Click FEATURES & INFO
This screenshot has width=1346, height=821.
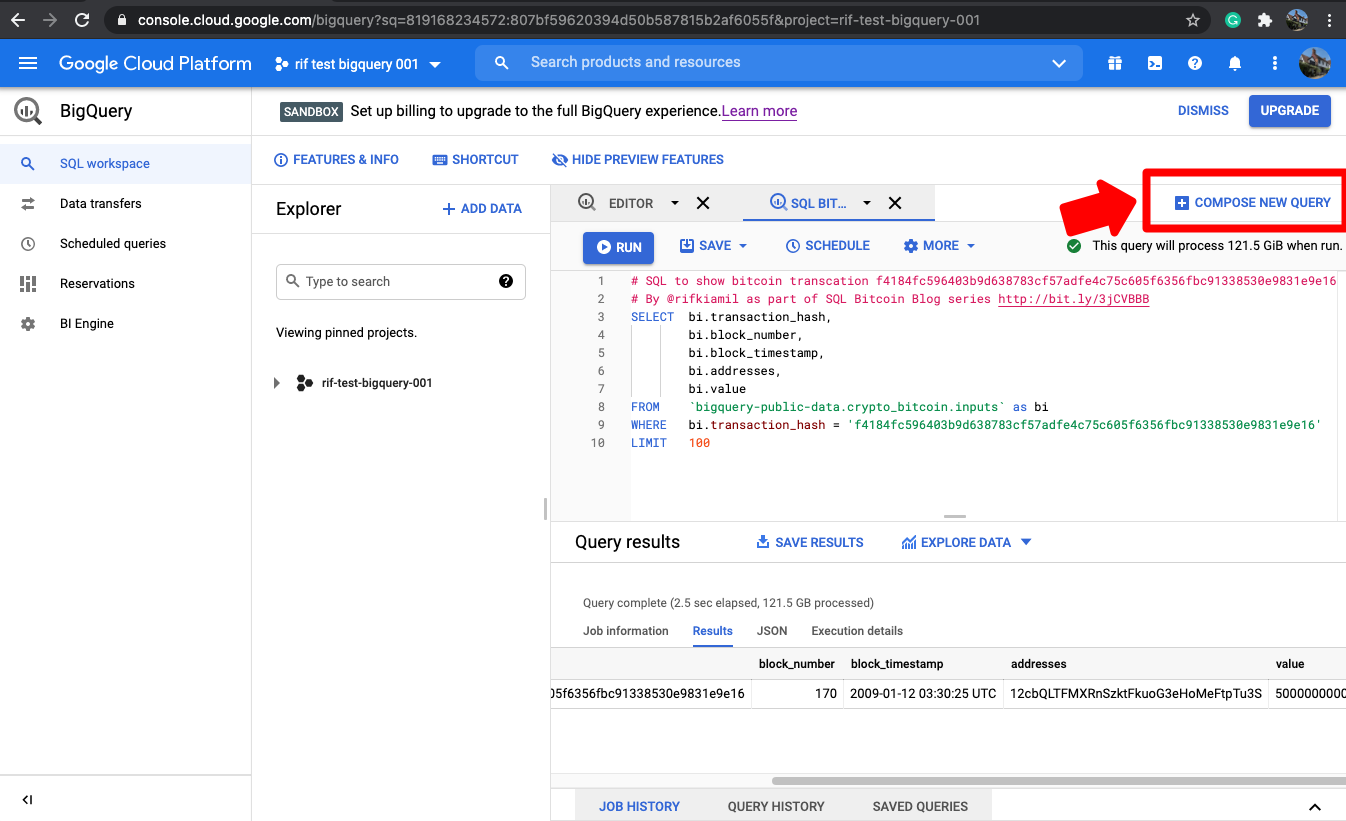336,160
